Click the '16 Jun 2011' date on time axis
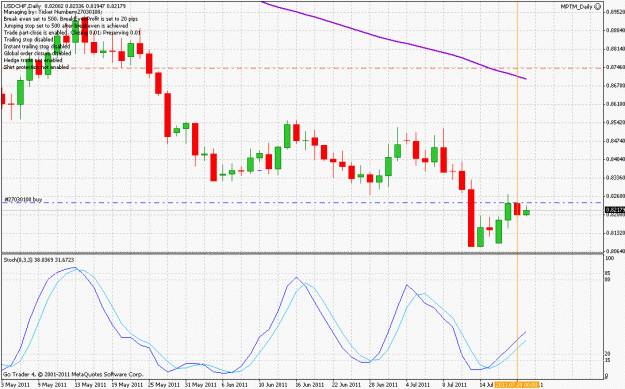 point(311,385)
